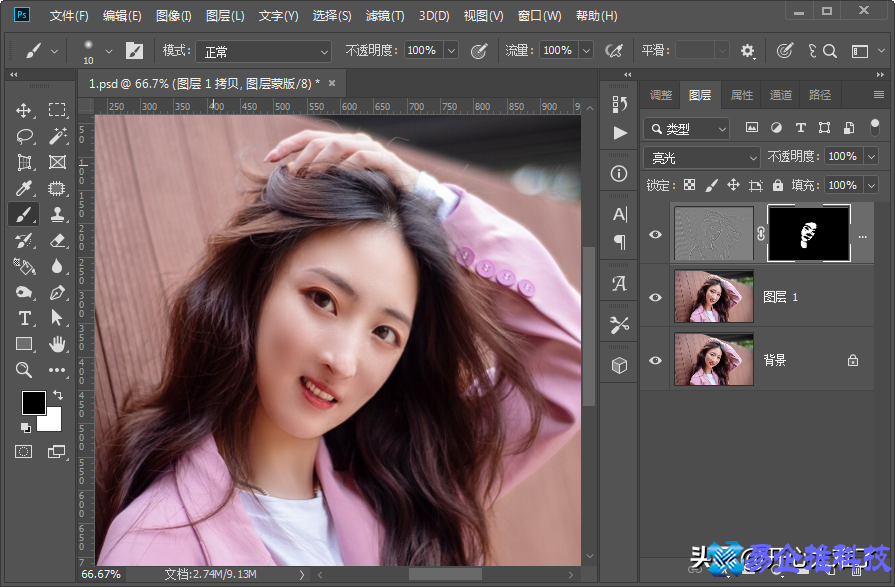The image size is (895, 587).
Task: Select the layer mask thumbnail
Action: coord(808,234)
